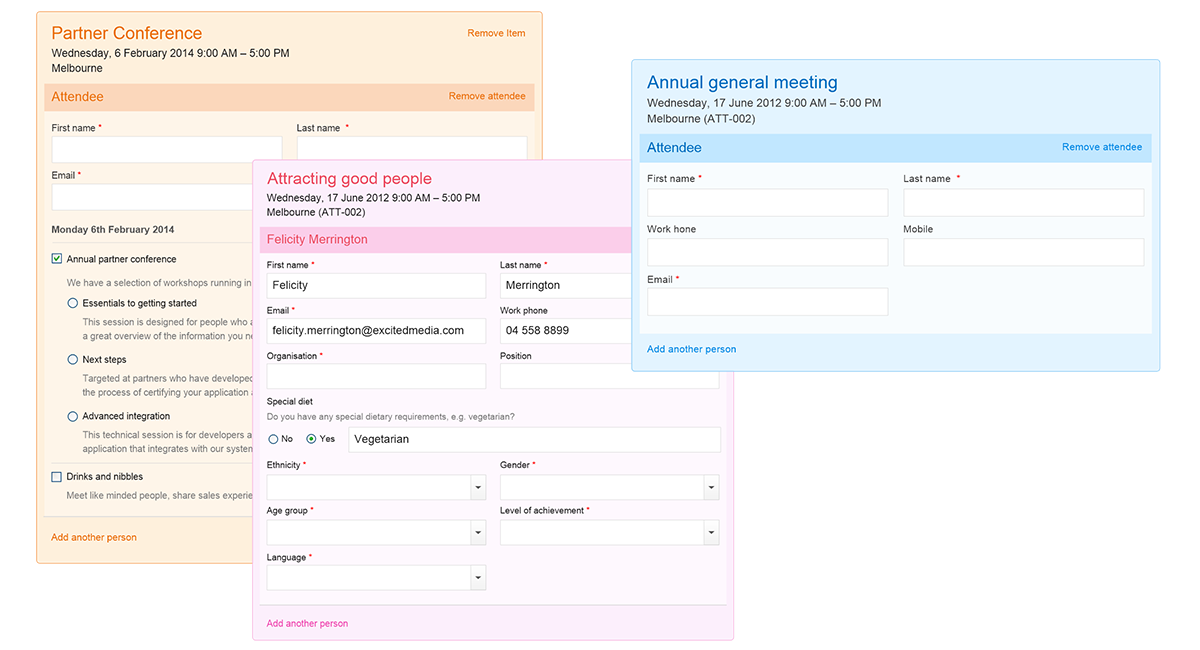Click the Vegetarian diet text field
Image resolution: width=1200 pixels, height=650 pixels.
coord(534,439)
